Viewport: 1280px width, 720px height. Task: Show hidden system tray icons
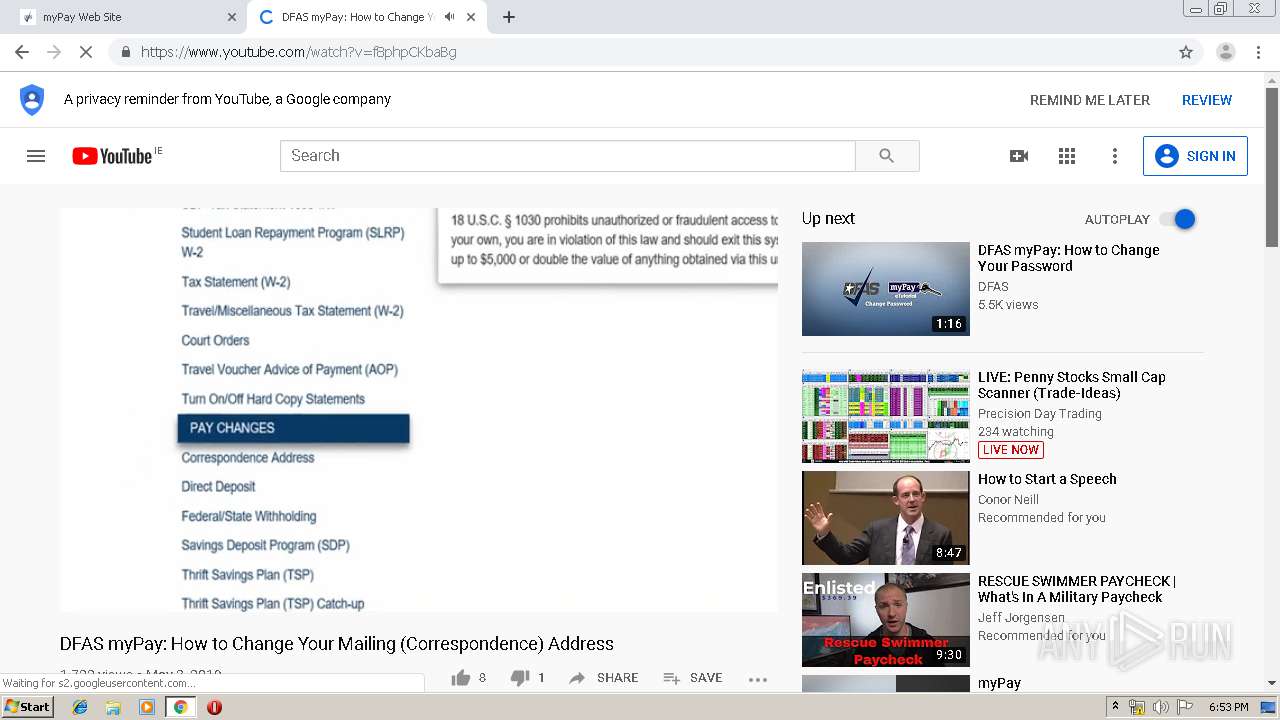point(1116,707)
